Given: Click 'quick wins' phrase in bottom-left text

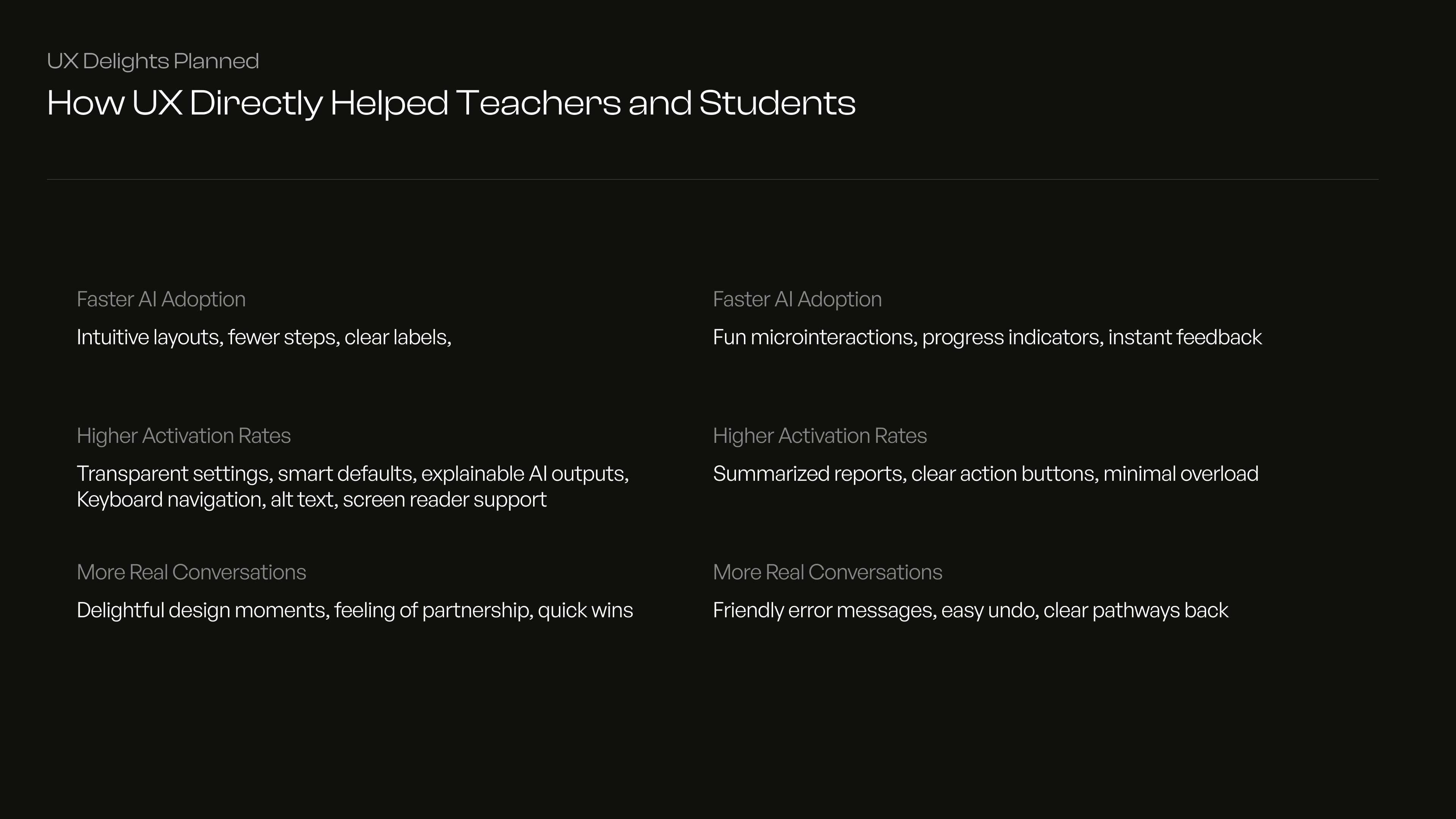Looking at the screenshot, I should pyautogui.click(x=585, y=610).
